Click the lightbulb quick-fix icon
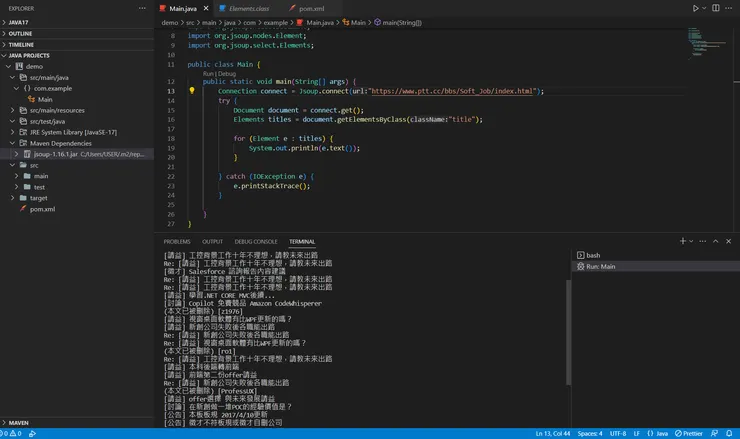Viewport: 740px width, 439px height. pyautogui.click(x=192, y=91)
